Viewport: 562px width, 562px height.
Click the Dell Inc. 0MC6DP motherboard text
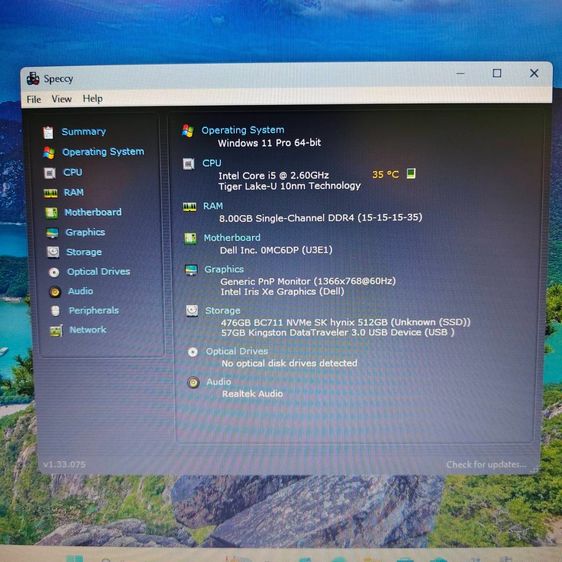[276, 250]
